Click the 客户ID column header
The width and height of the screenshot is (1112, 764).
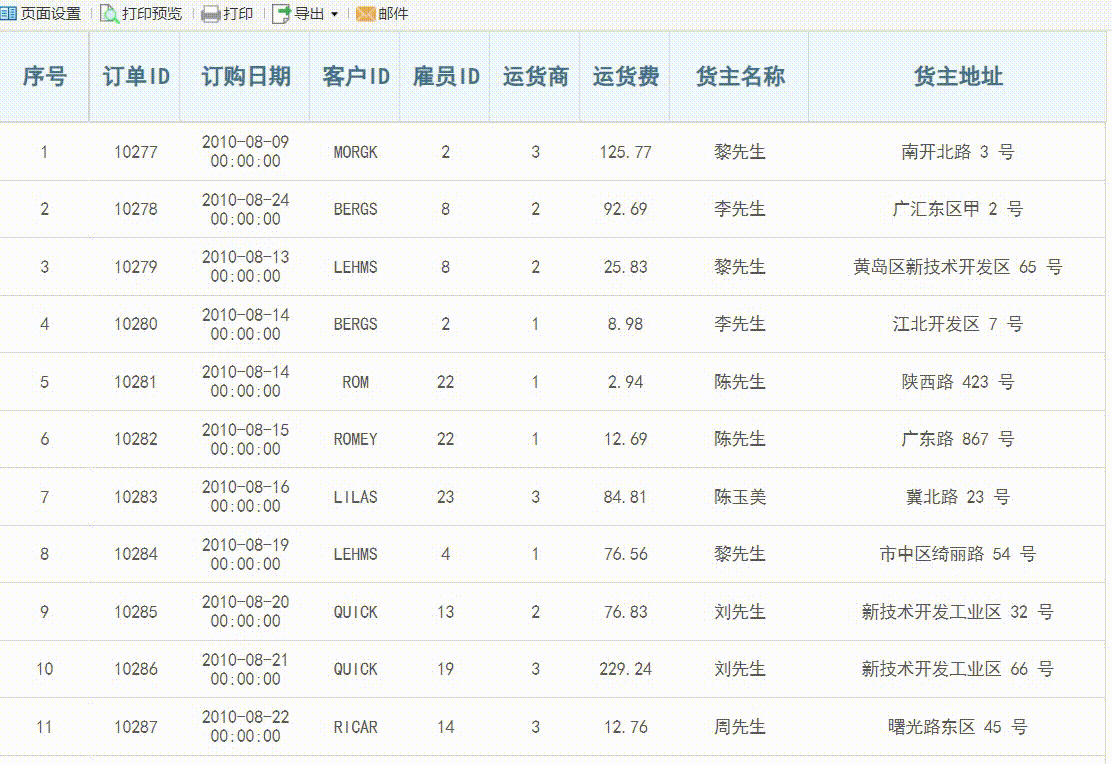pyautogui.click(x=355, y=77)
